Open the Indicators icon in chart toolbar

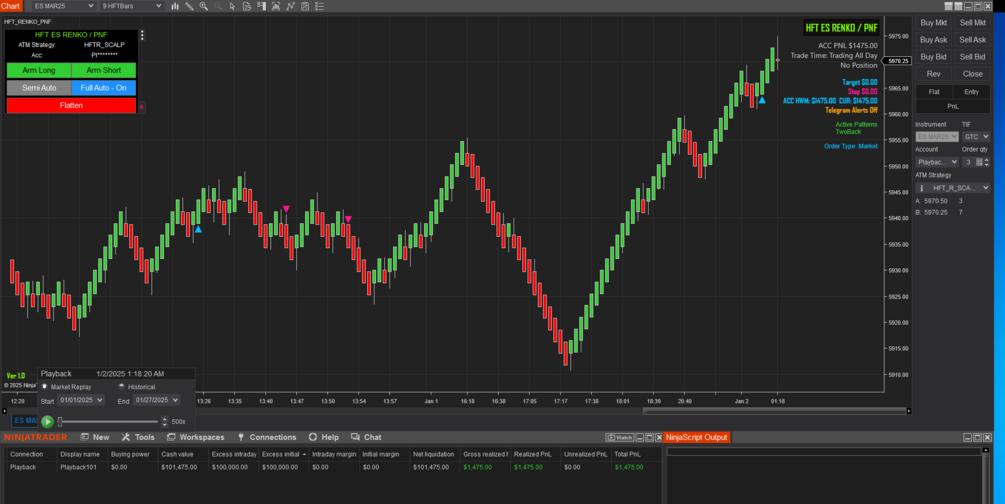(276, 6)
